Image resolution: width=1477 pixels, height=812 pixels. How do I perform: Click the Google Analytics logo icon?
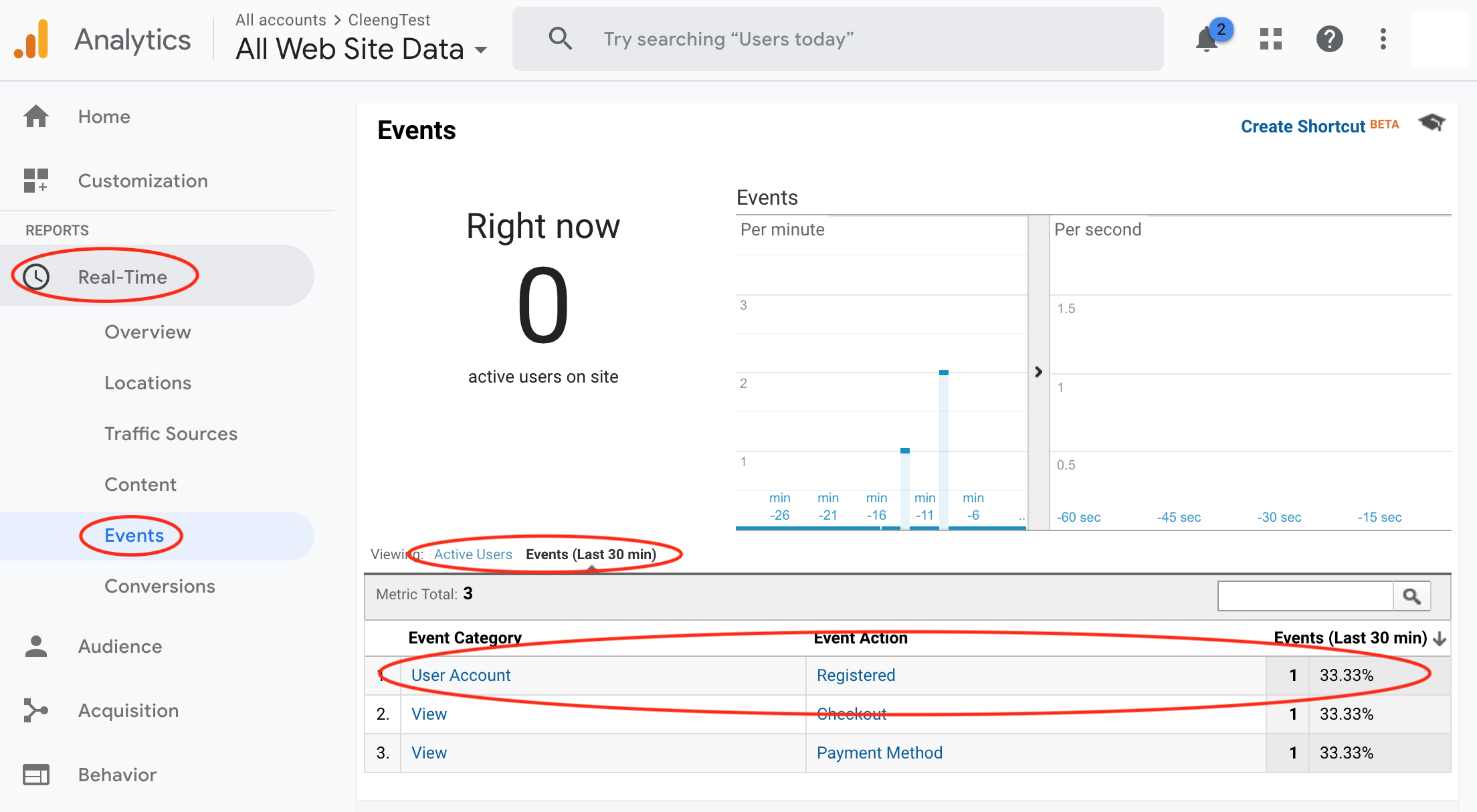click(x=32, y=39)
